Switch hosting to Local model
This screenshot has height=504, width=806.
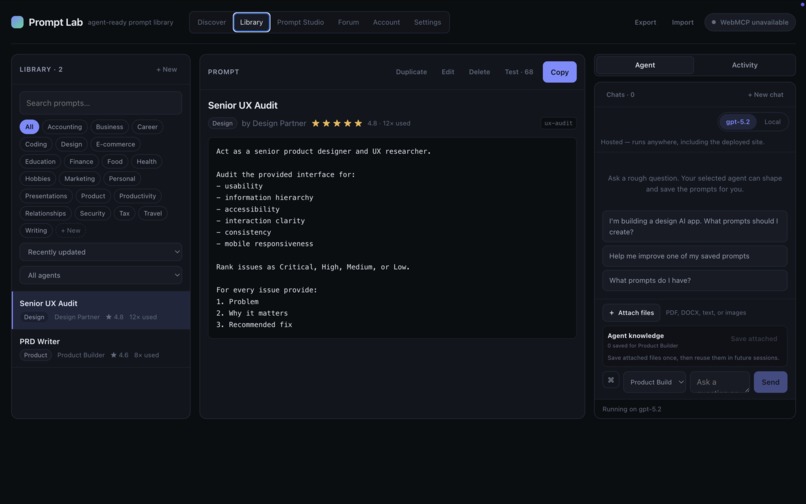click(x=772, y=122)
